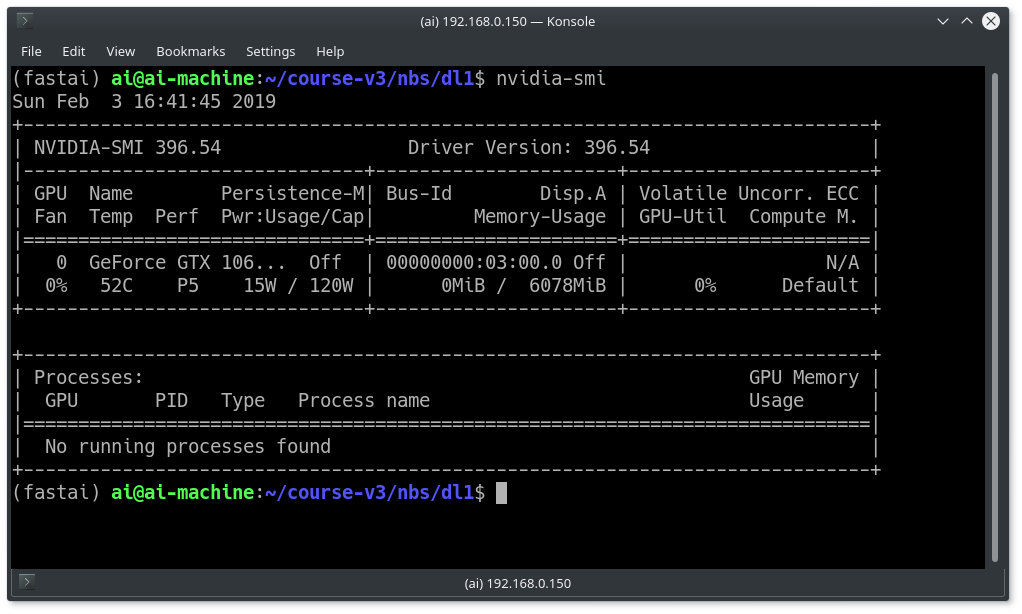Click the Process name column header

(364, 400)
